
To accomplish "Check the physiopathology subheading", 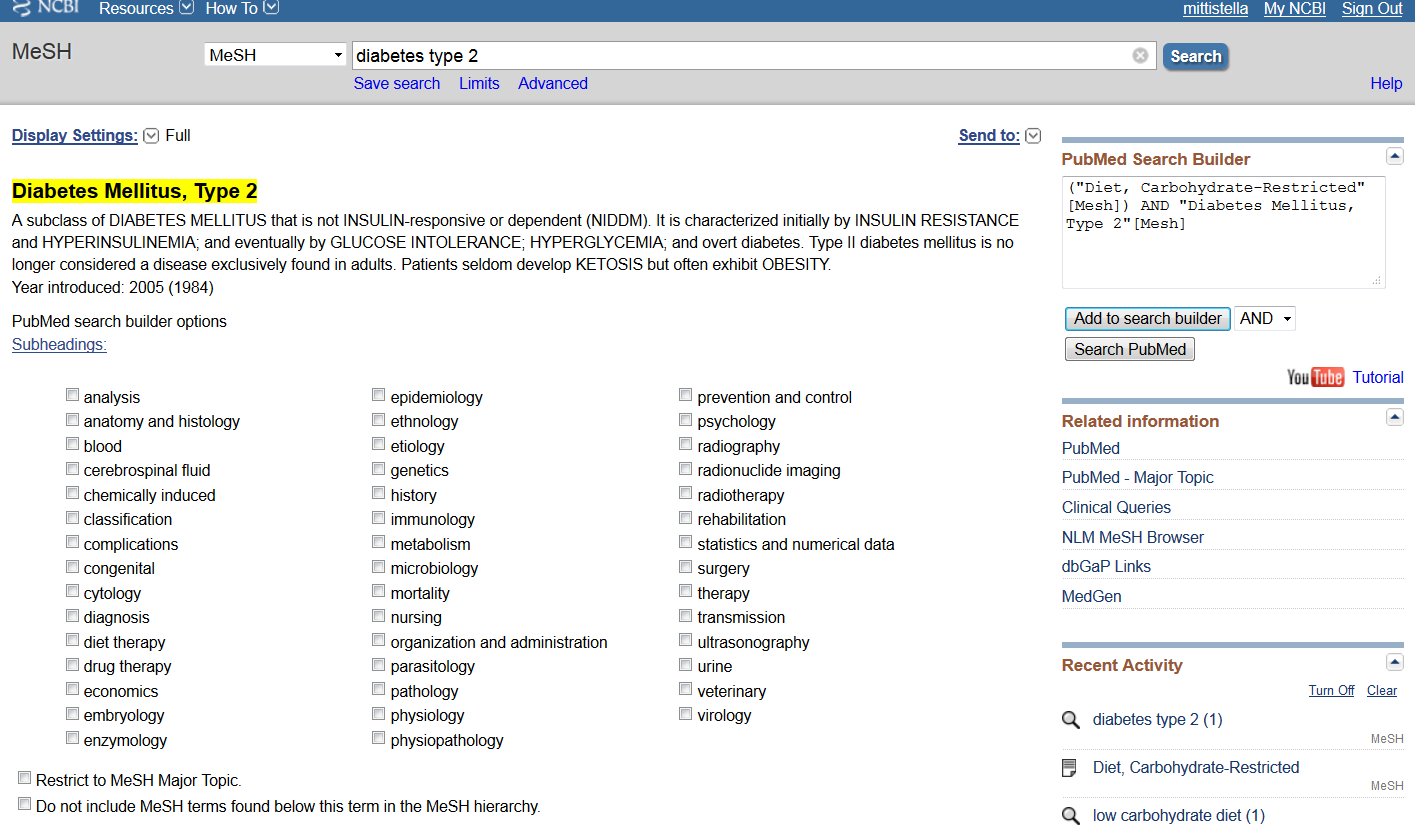I will pos(379,739).
